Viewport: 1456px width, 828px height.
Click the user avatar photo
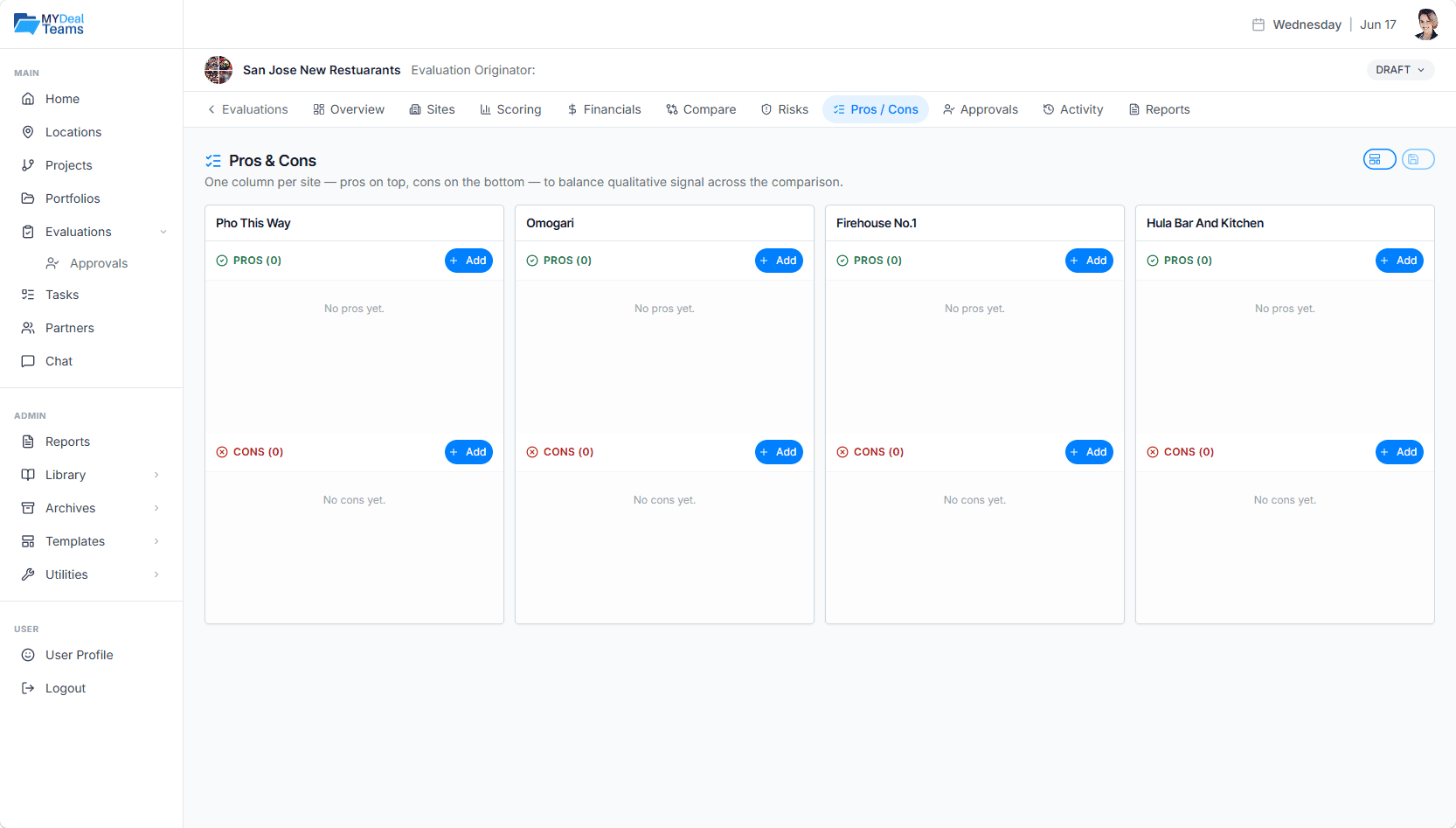coord(1426,24)
